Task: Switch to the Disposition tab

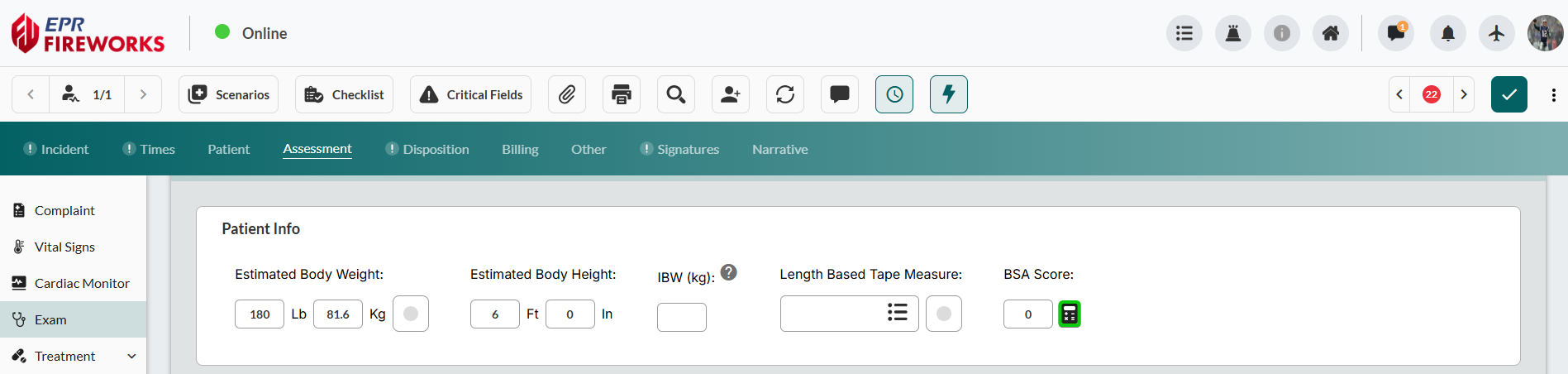Action: (436, 149)
